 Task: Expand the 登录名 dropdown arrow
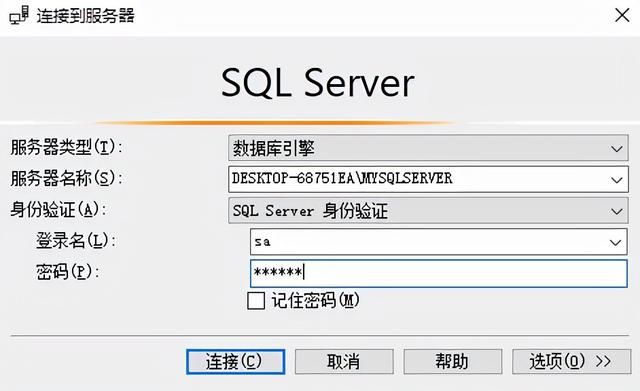point(615,242)
